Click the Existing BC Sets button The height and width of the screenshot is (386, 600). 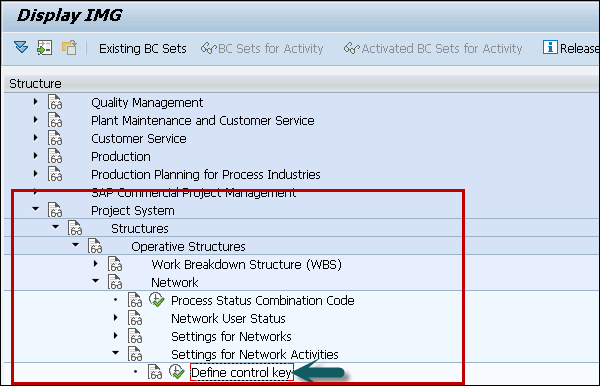click(142, 49)
